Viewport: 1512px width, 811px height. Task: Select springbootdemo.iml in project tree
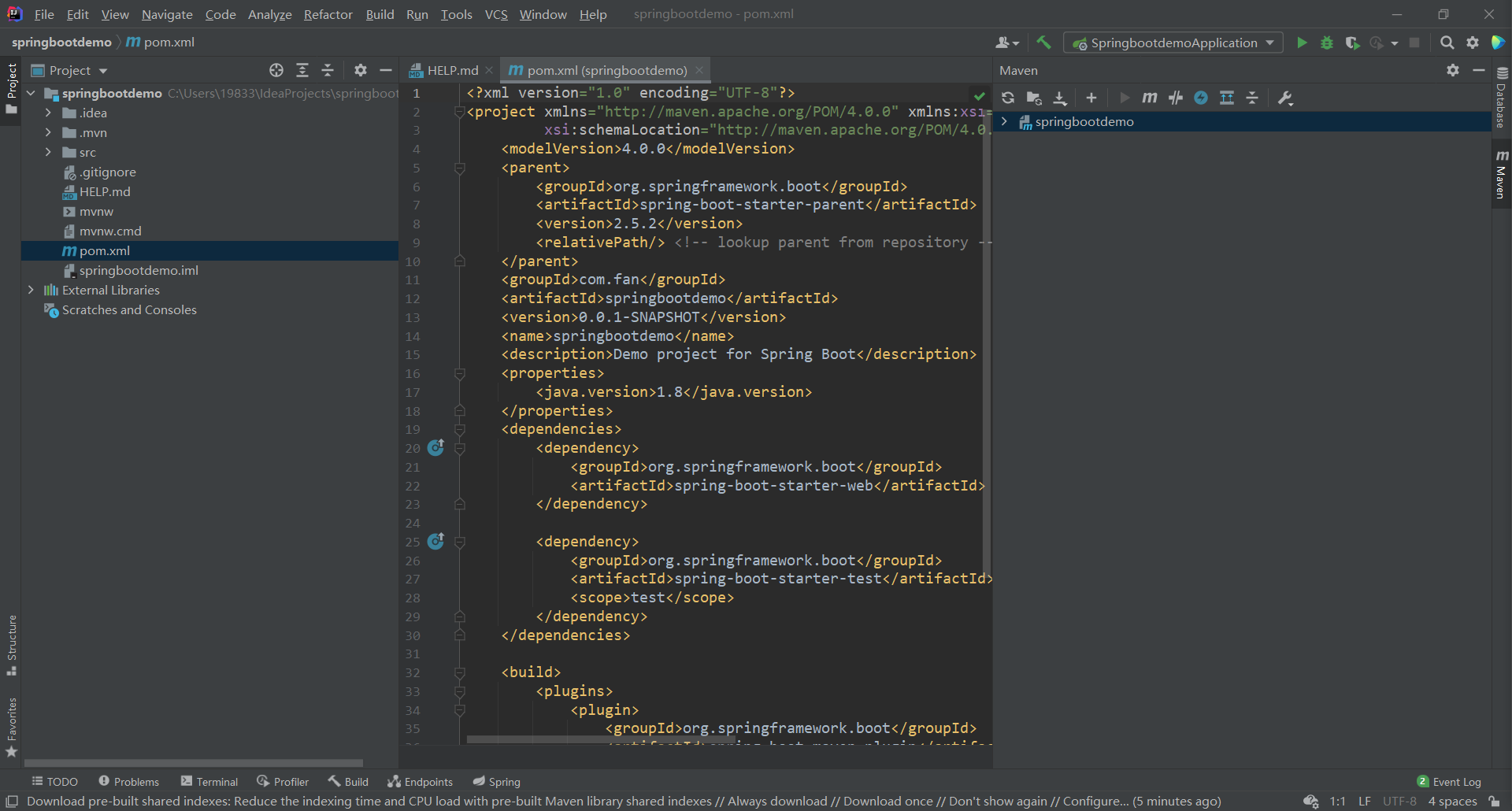[x=139, y=270]
